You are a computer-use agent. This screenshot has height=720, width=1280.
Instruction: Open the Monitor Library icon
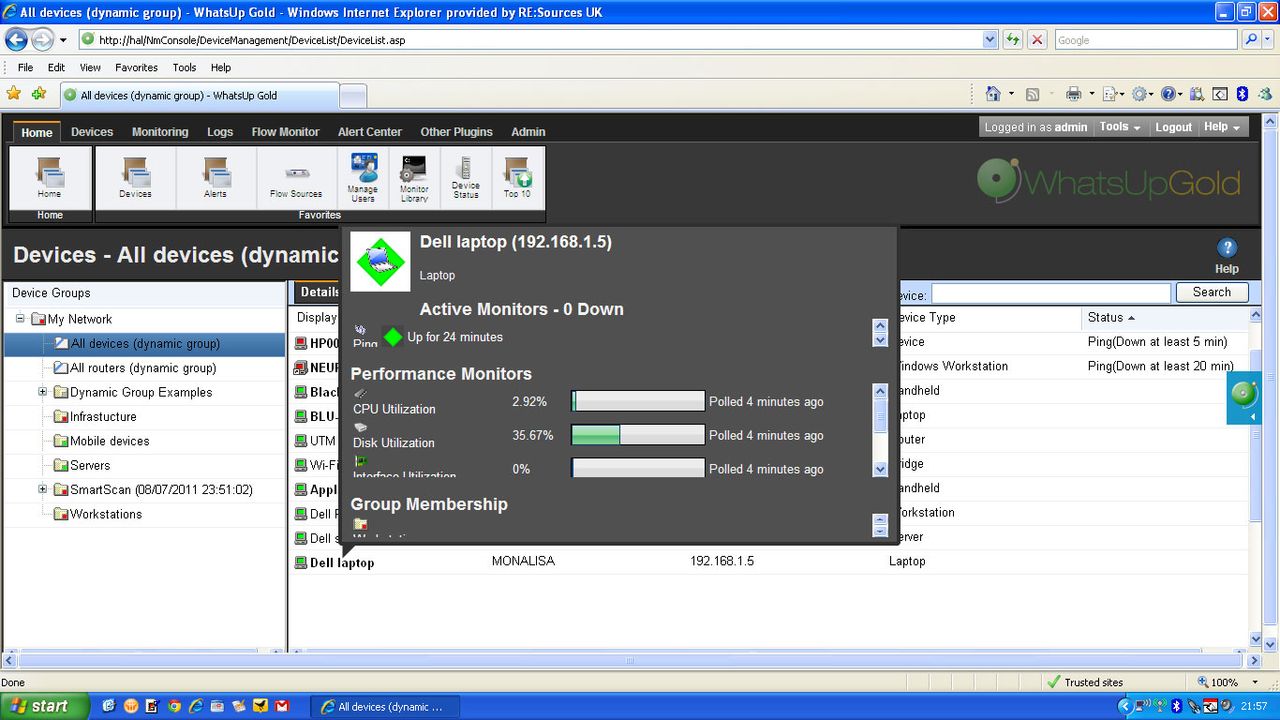click(414, 177)
